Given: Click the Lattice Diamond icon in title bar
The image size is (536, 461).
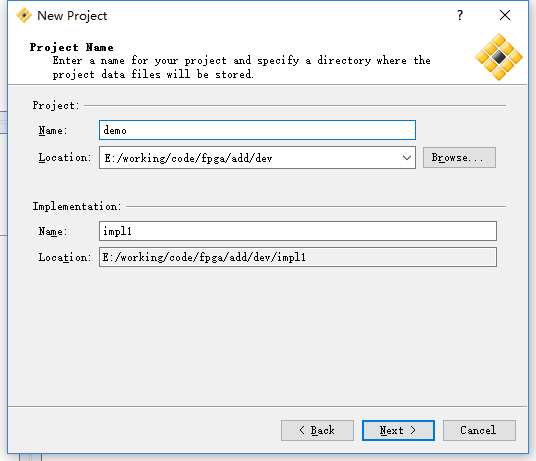Looking at the screenshot, I should coord(24,15).
